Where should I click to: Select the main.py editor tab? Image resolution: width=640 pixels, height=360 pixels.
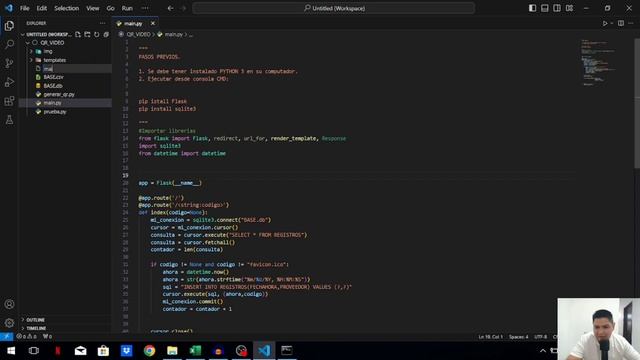(x=133, y=24)
